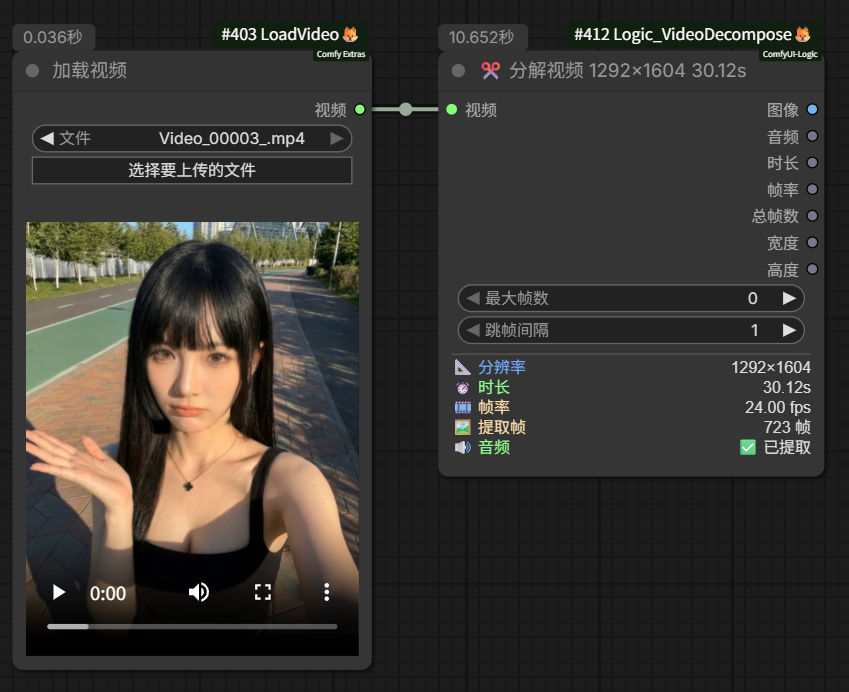Click the 分解视频 1292×1604 30.12s title
Screen dimensions: 849x692
pyautogui.click(x=628, y=70)
